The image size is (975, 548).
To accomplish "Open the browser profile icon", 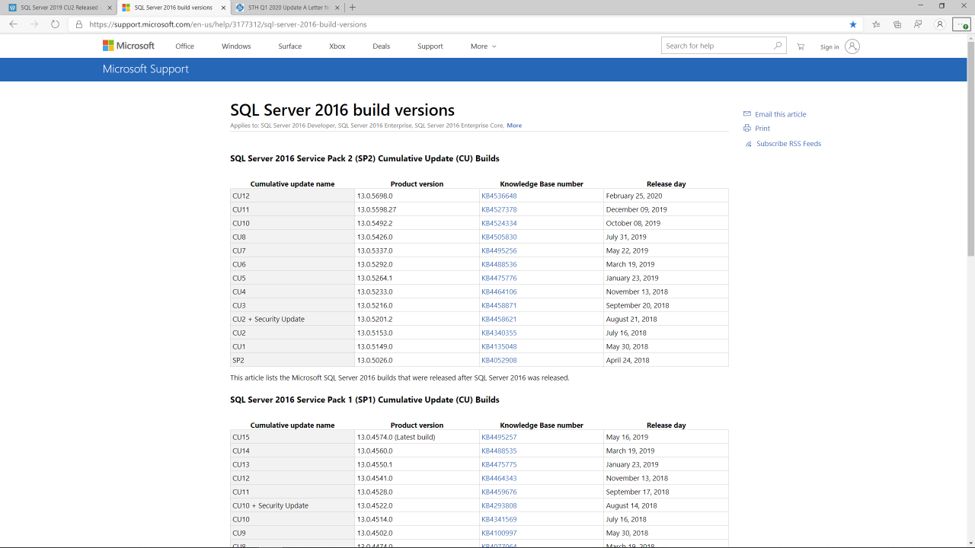I will click(x=940, y=24).
